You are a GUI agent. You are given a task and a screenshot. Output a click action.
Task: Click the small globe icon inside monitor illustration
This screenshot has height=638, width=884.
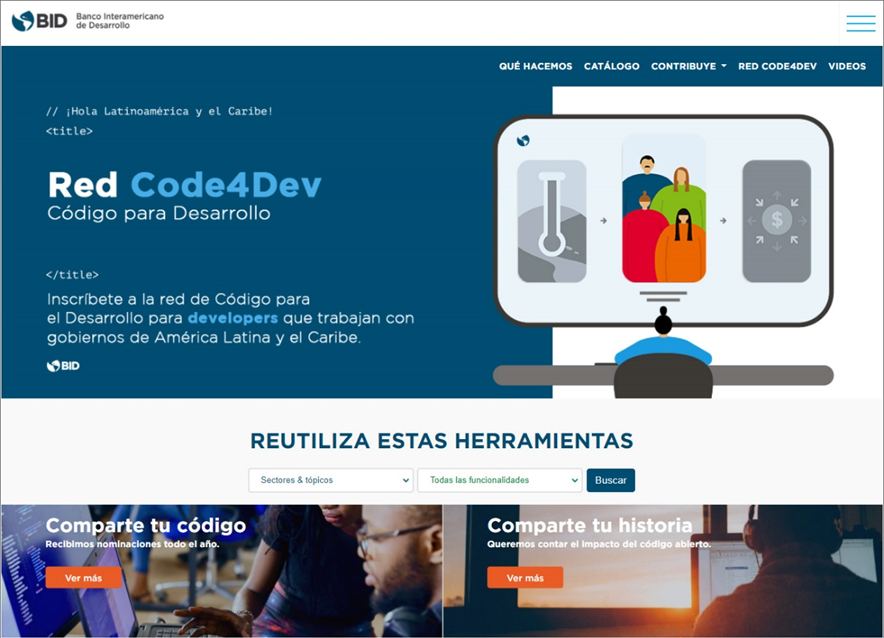click(523, 140)
